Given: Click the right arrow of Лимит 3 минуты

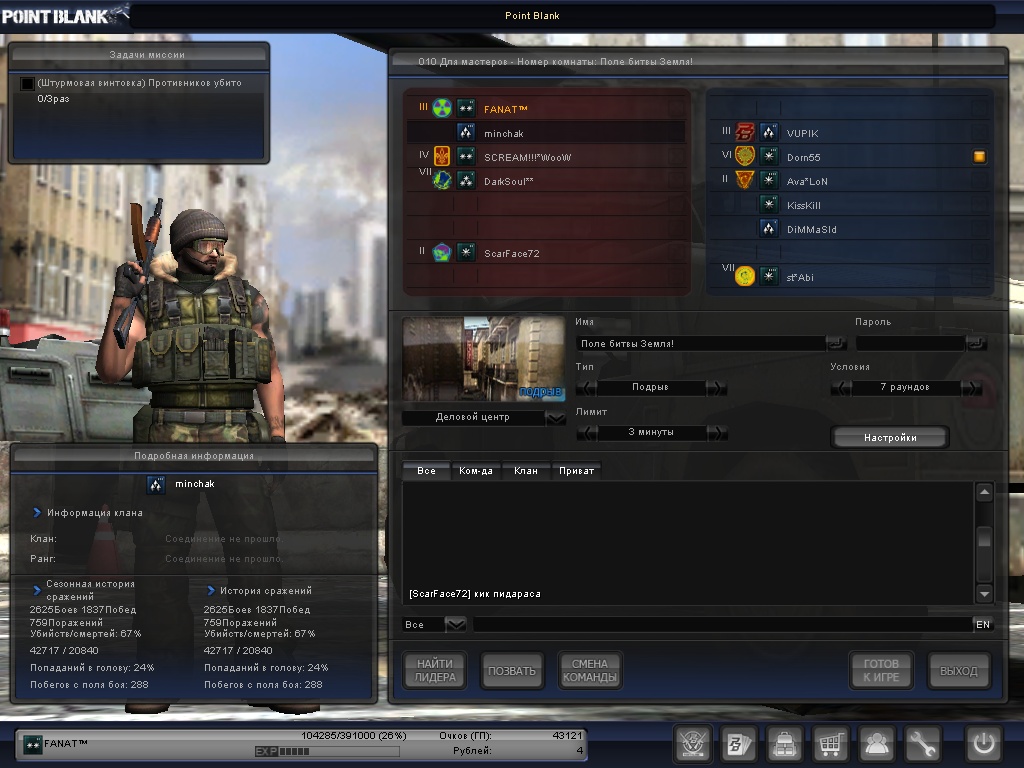Looking at the screenshot, I should tap(716, 433).
